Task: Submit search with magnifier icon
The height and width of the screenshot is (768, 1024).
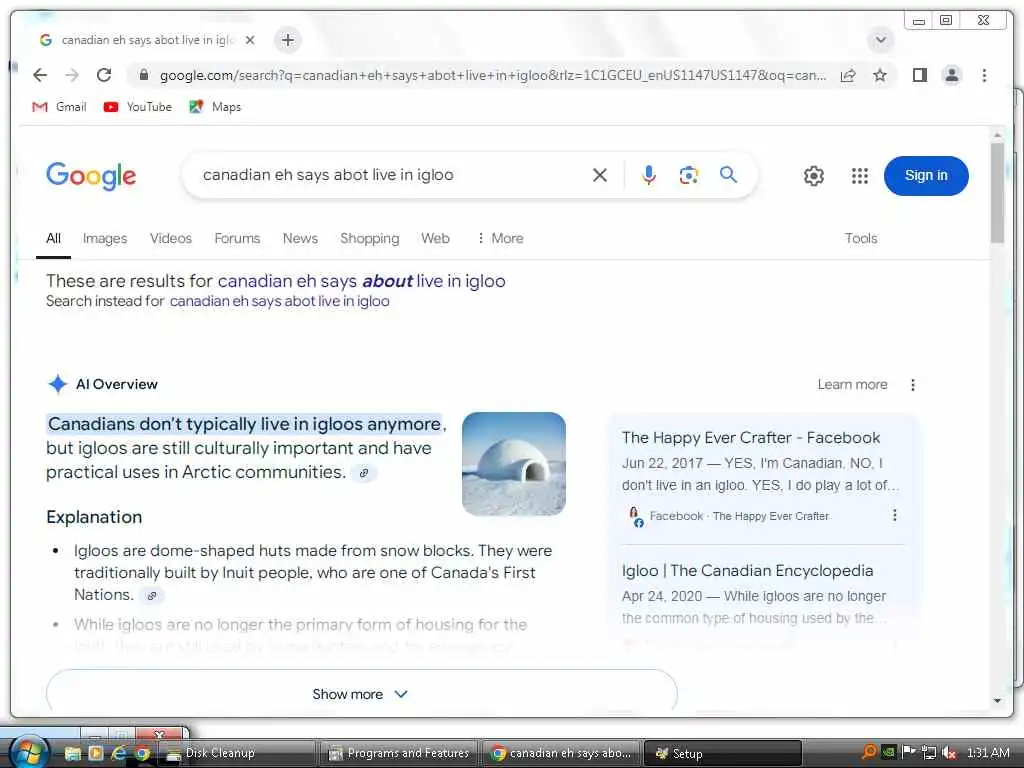Action: (728, 175)
